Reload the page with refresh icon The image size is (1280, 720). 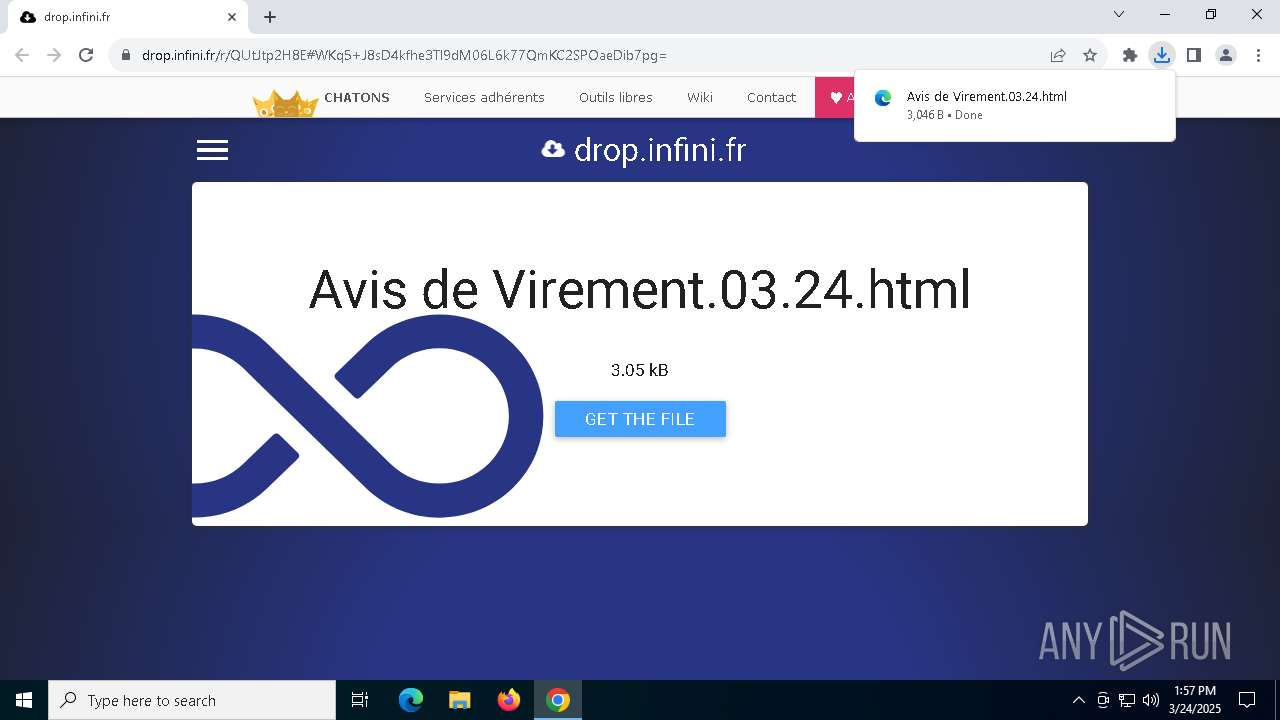tap(86, 55)
